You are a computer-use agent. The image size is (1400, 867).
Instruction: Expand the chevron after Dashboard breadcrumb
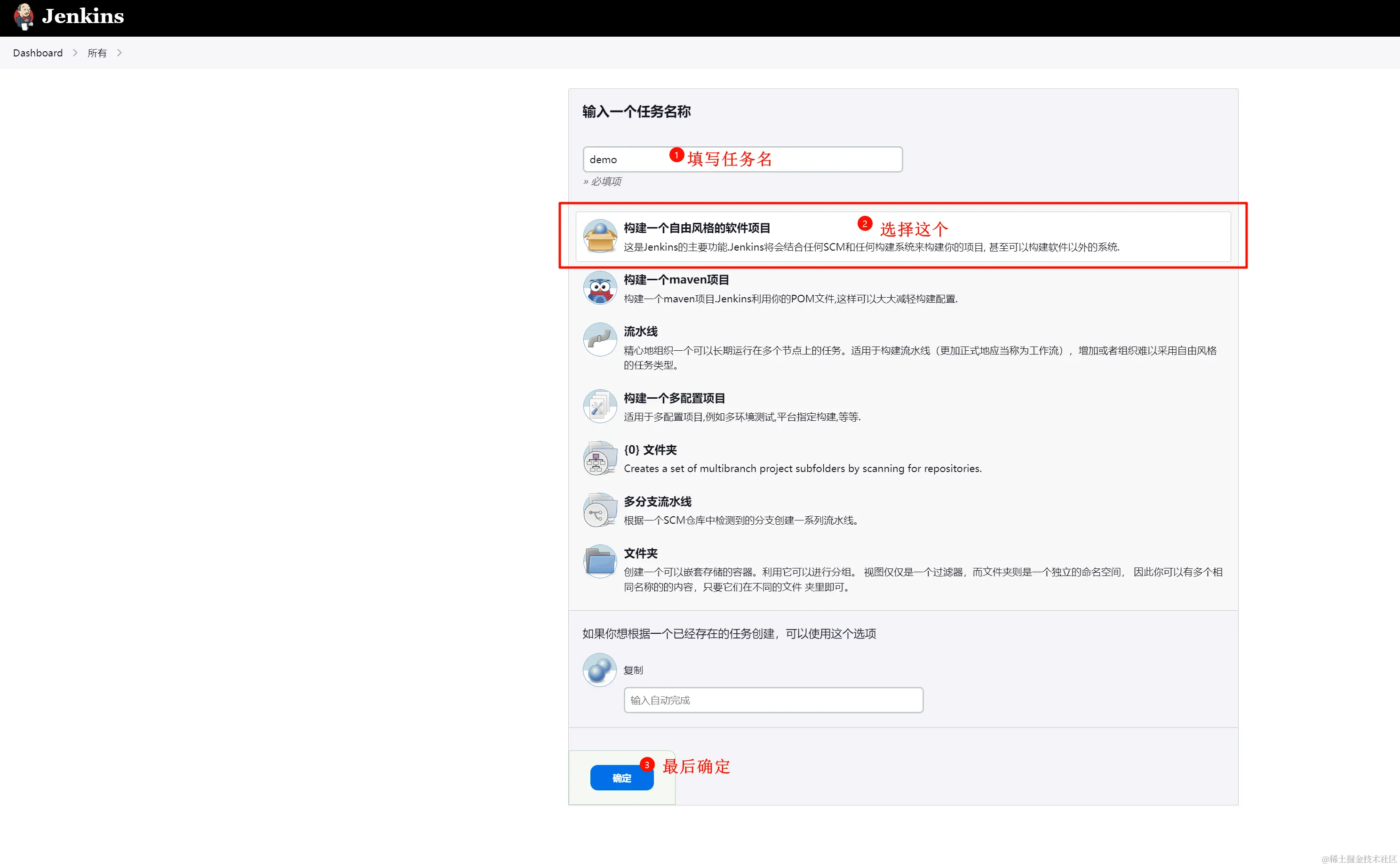[x=75, y=53]
